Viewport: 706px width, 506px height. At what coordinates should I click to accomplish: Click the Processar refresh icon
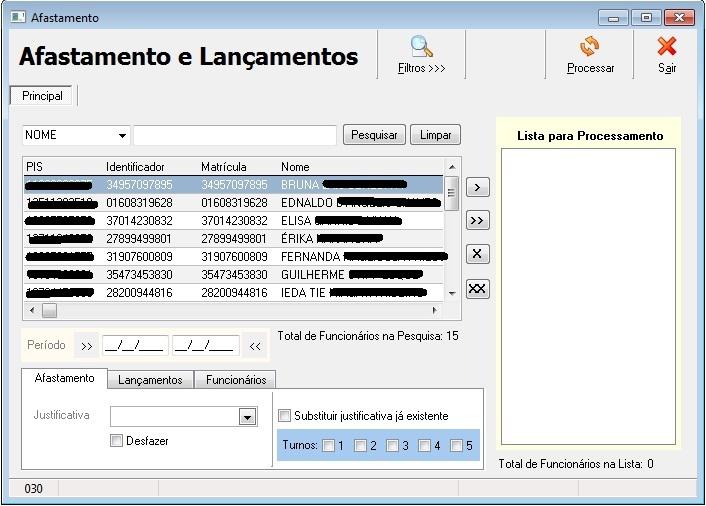(590, 47)
